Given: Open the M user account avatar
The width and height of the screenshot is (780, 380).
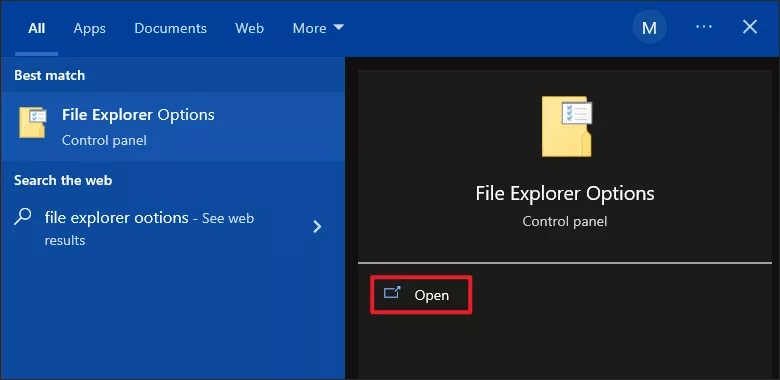Looking at the screenshot, I should coord(649,27).
